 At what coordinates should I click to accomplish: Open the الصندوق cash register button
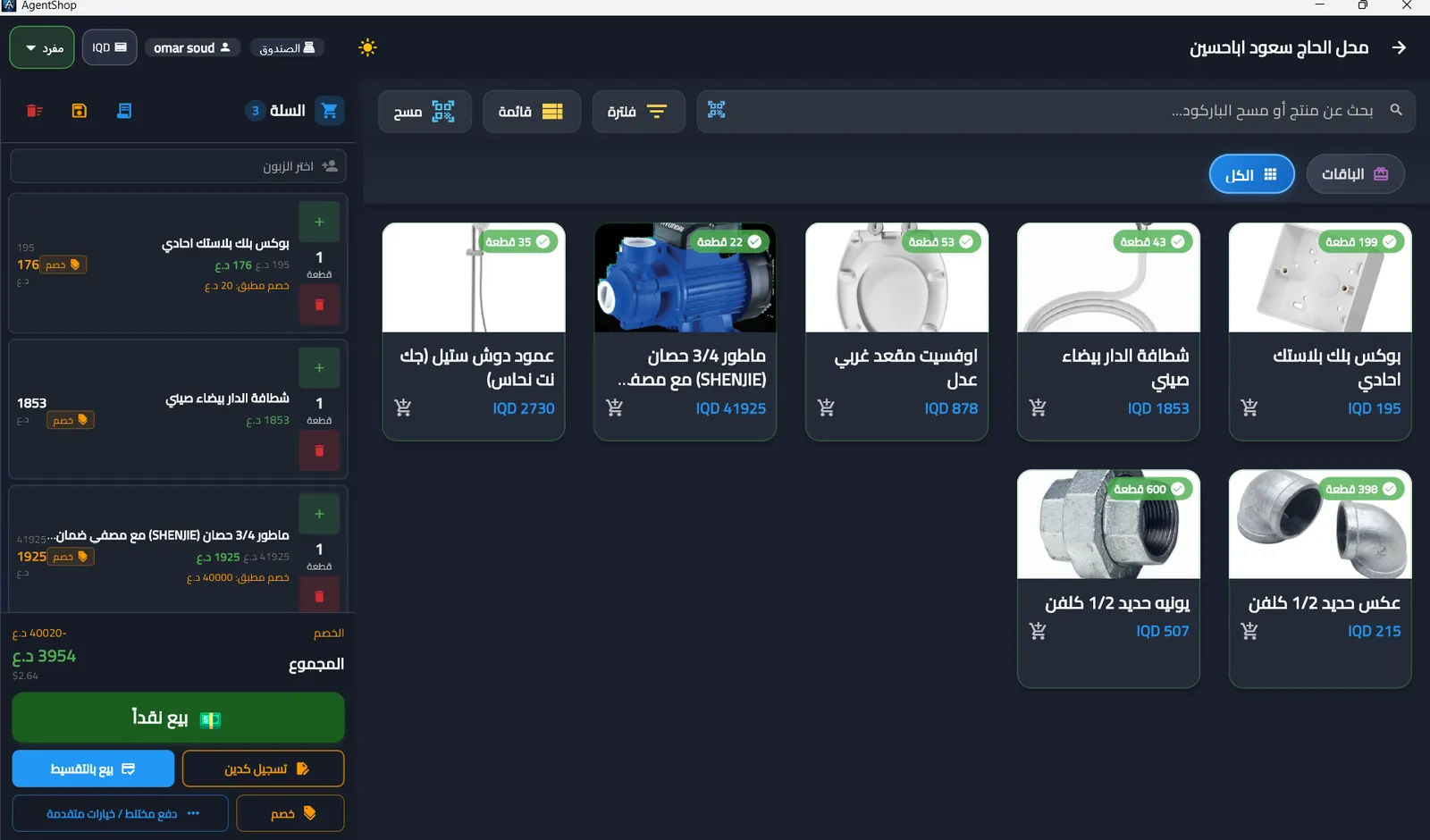pyautogui.click(x=287, y=47)
